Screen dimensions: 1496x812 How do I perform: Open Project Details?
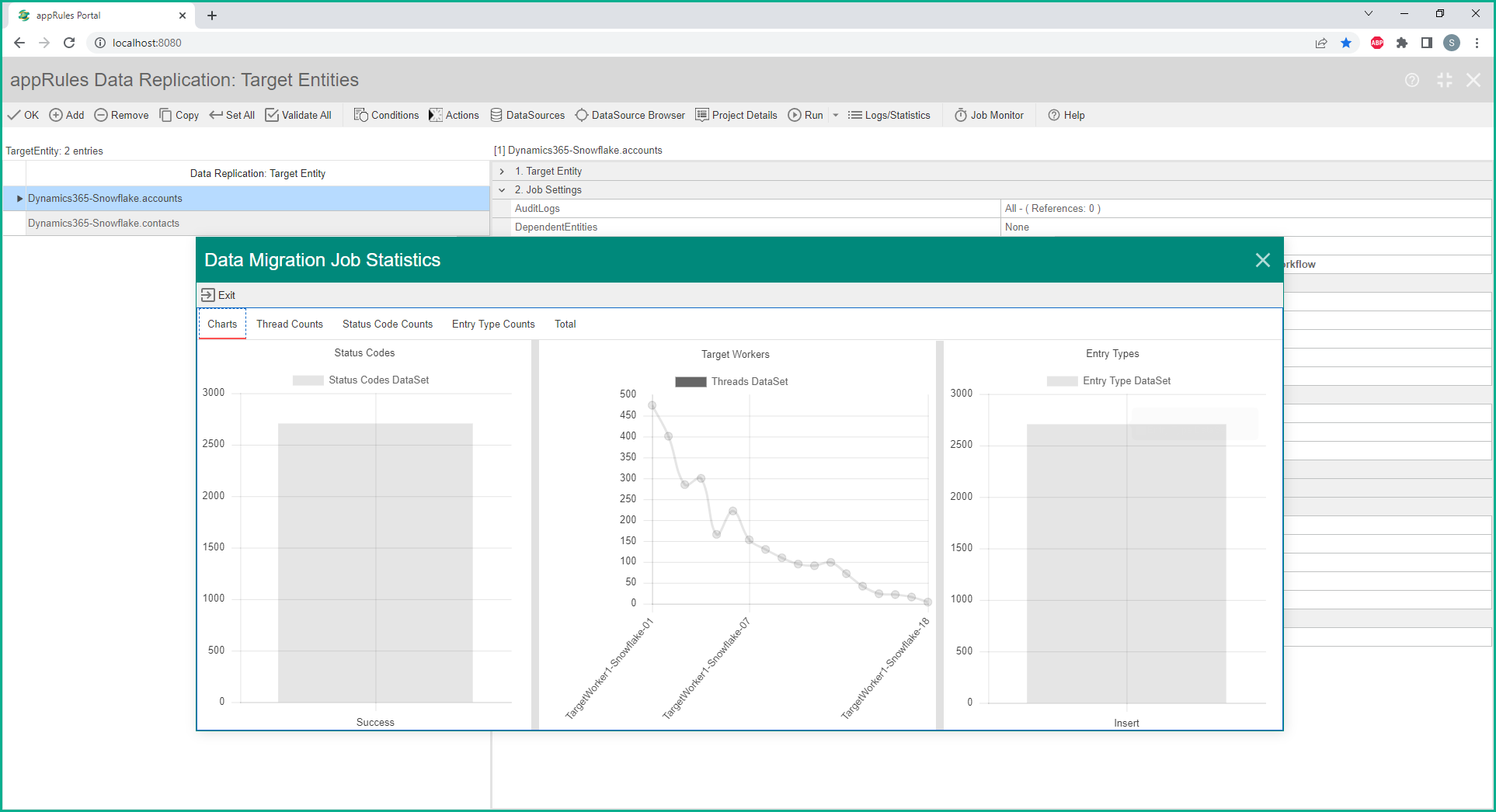coord(736,115)
